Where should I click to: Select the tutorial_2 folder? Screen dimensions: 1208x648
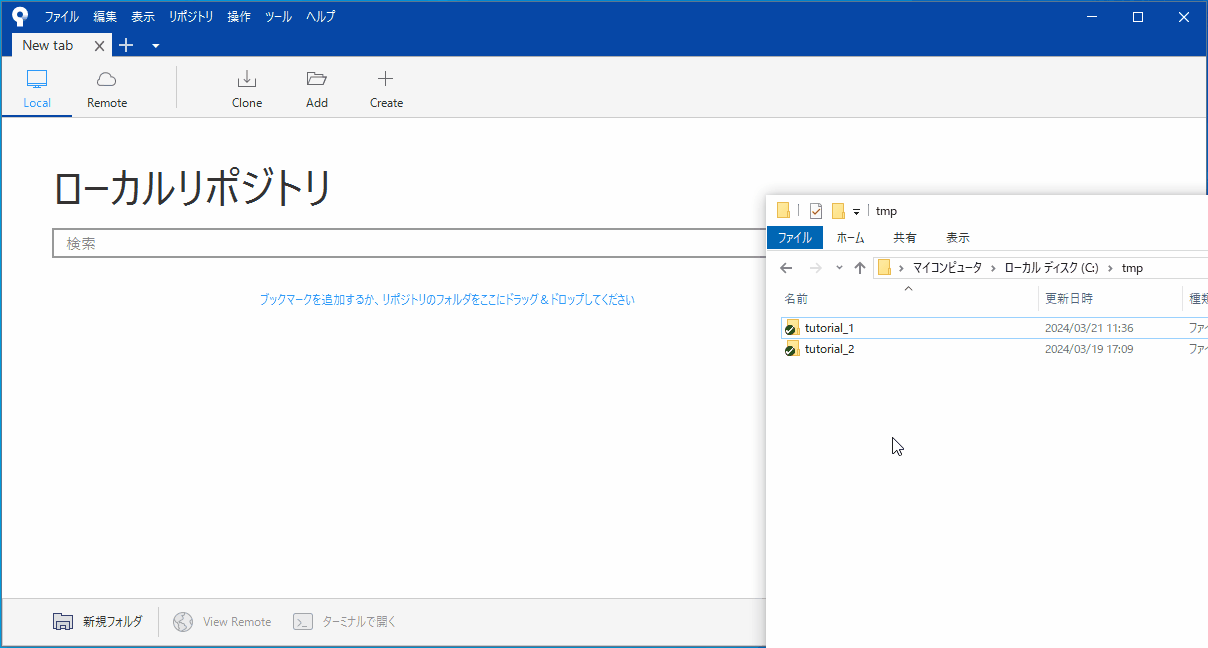click(x=829, y=349)
